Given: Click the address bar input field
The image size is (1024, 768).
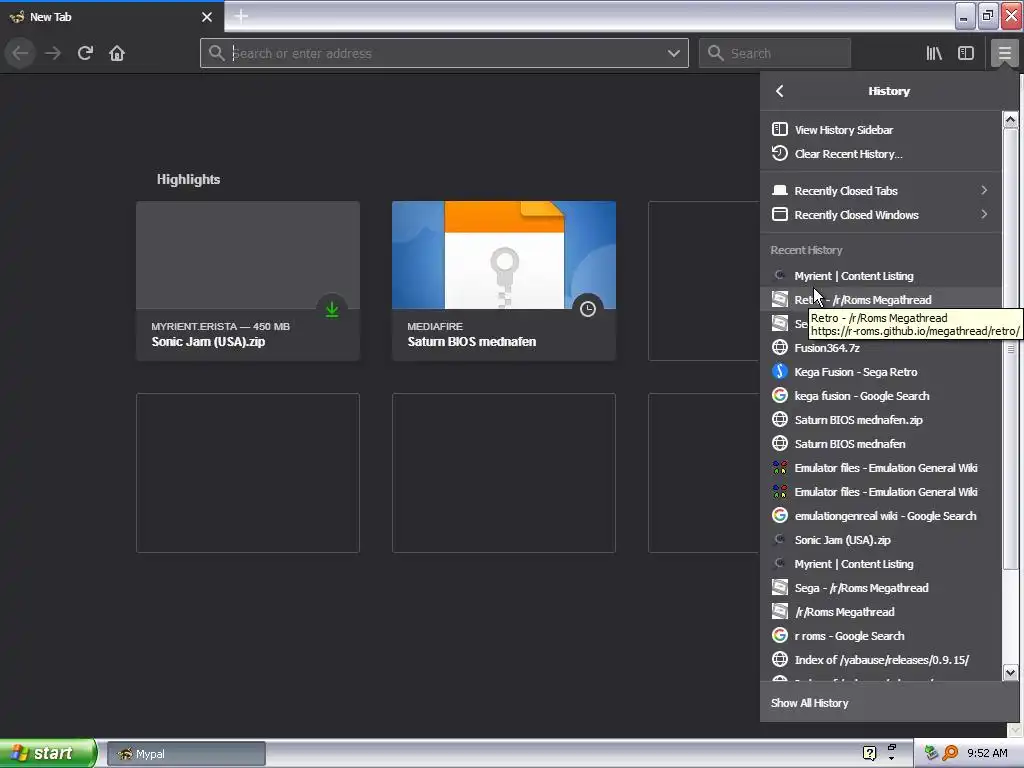Looking at the screenshot, I should pos(444,53).
